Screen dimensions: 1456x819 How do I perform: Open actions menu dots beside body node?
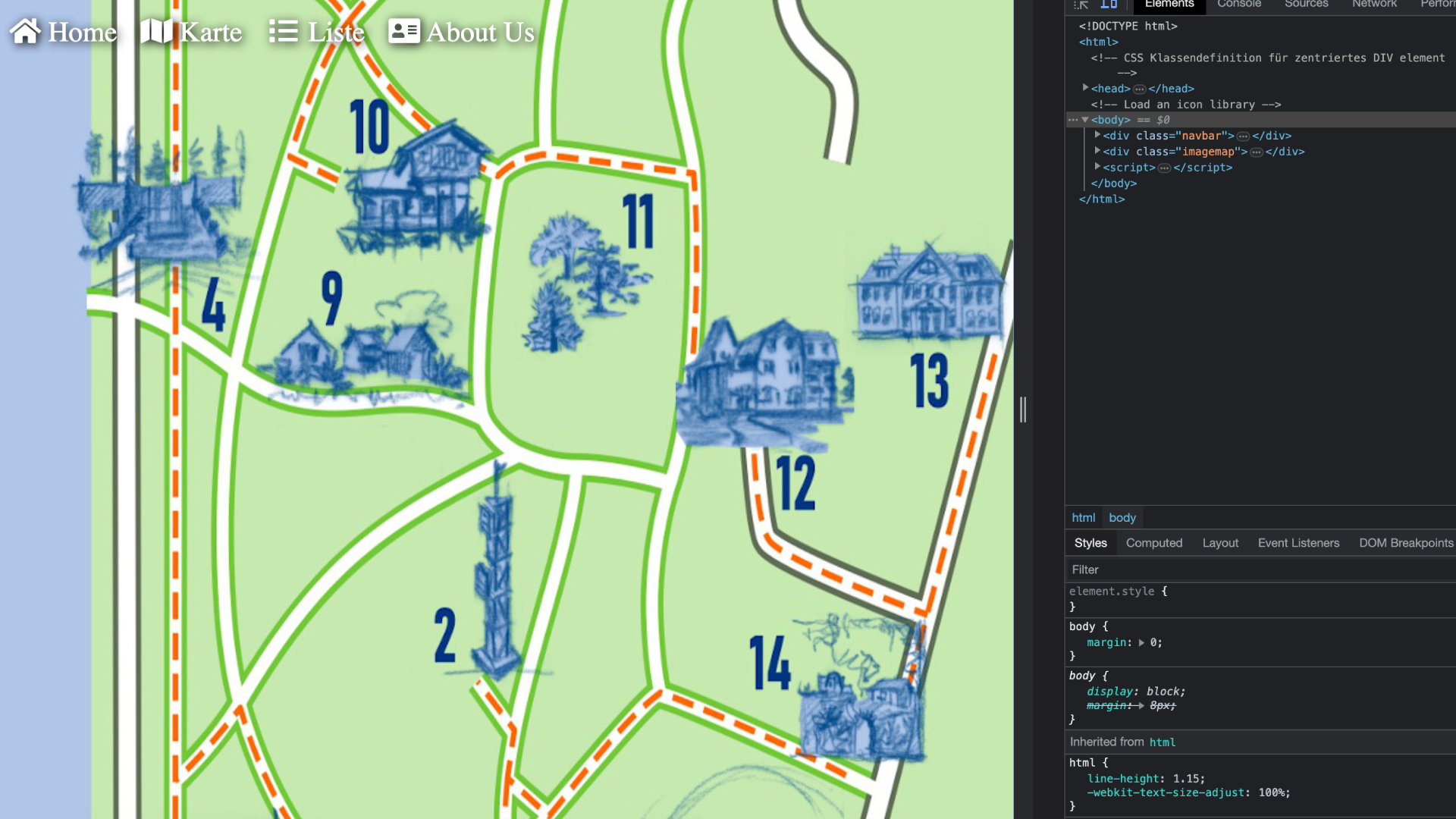[x=1072, y=120]
